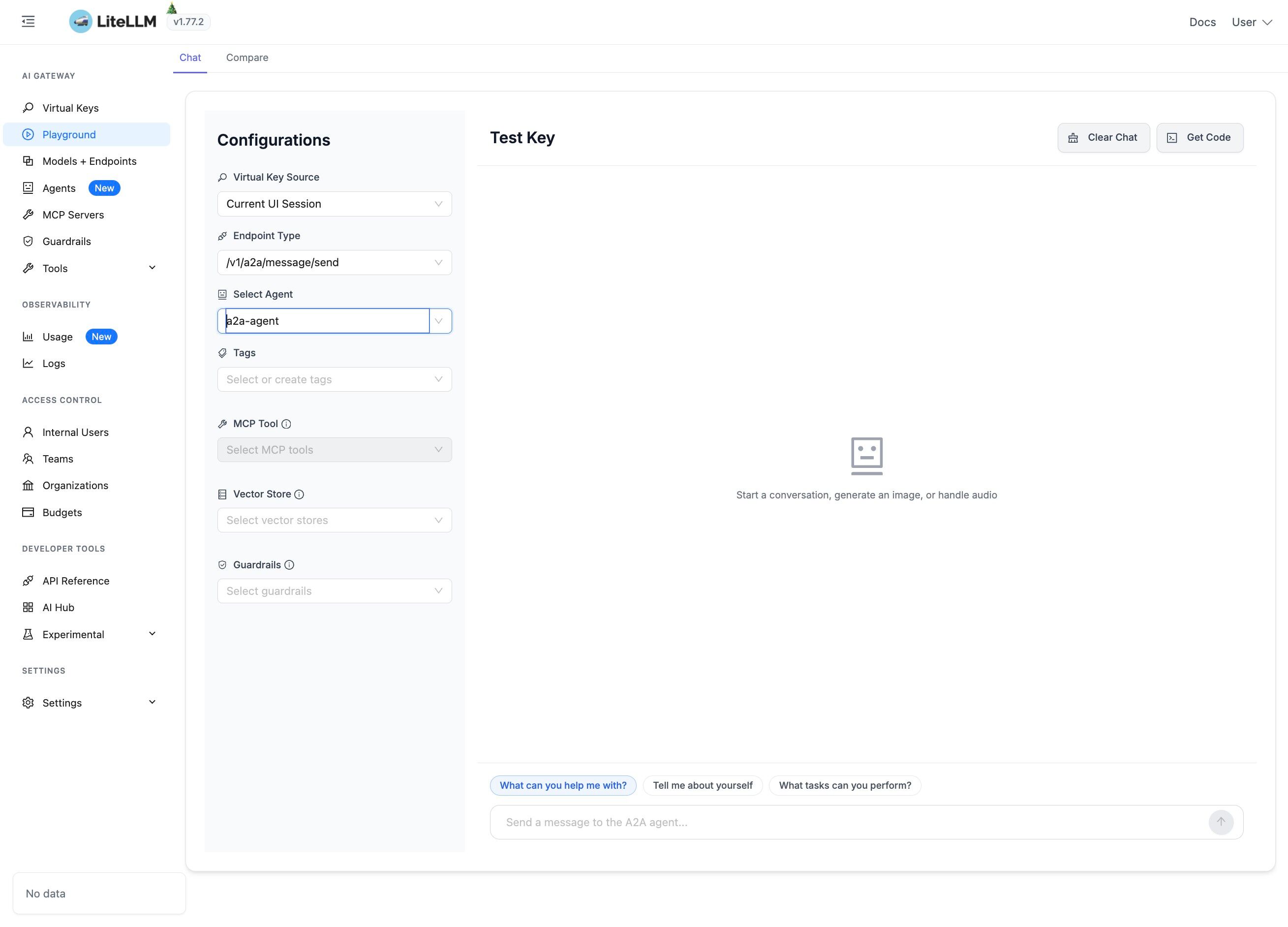The image size is (1288, 927).
Task: Open MCP Servers in sidebar
Action: [73, 215]
